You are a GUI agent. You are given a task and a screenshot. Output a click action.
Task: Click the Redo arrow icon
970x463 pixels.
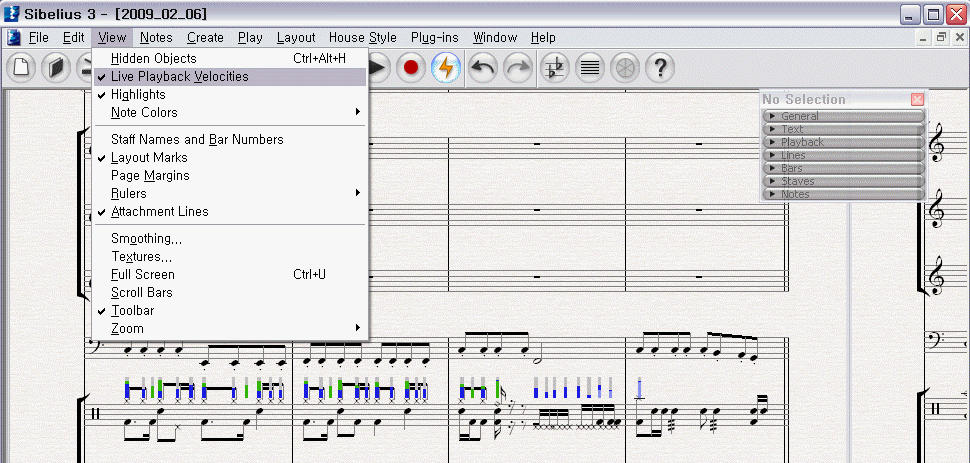[518, 68]
